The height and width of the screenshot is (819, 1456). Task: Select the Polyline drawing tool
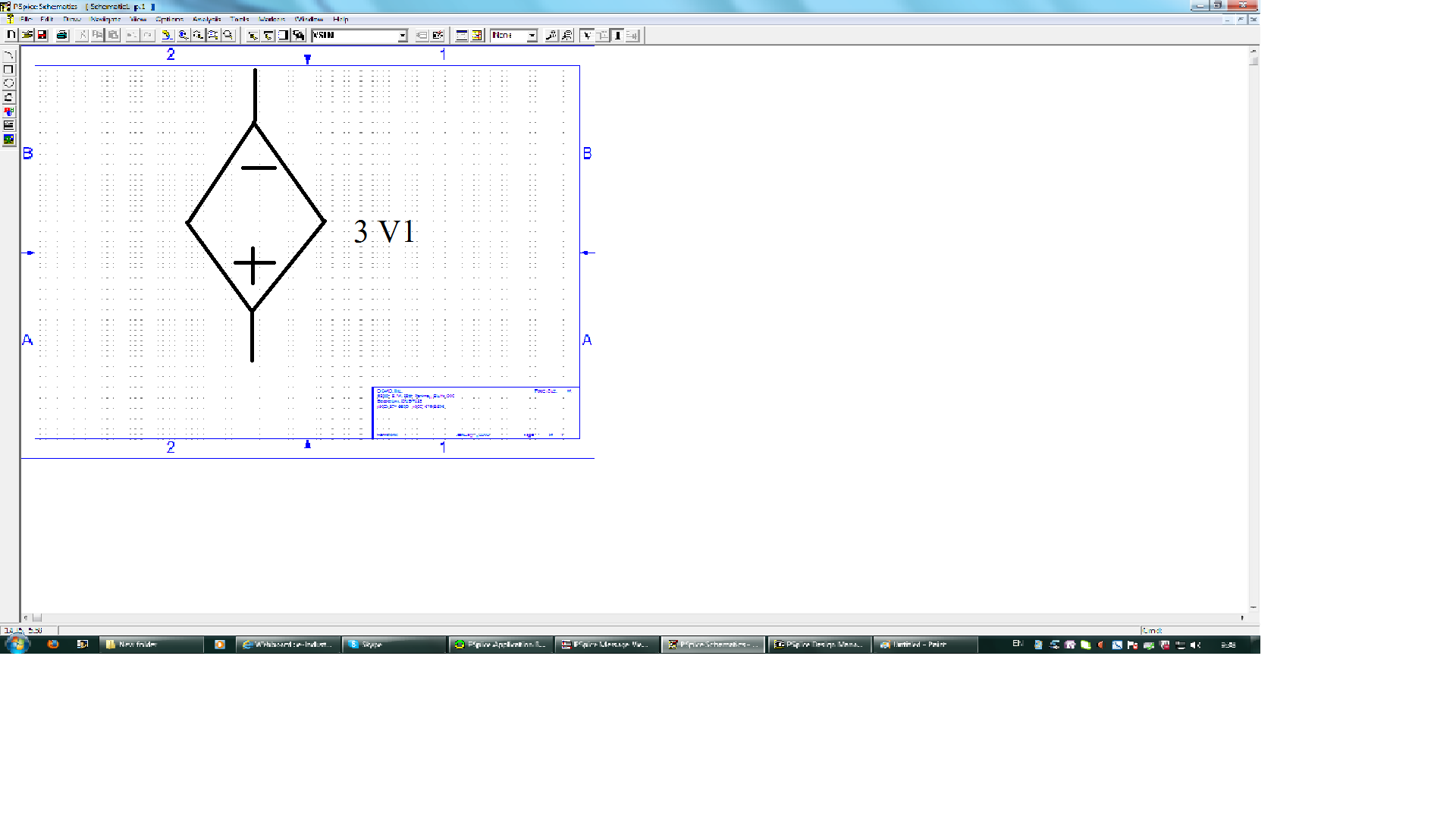point(9,97)
